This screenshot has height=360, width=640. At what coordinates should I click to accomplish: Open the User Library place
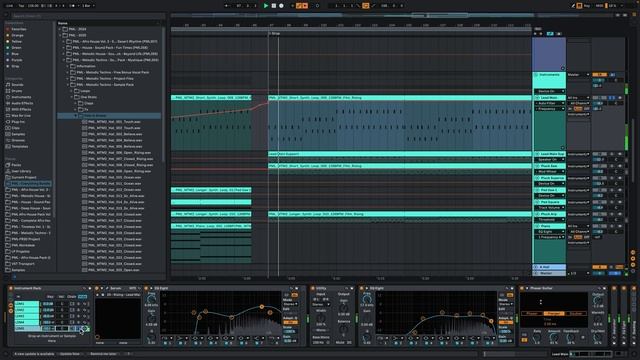pos(21,171)
